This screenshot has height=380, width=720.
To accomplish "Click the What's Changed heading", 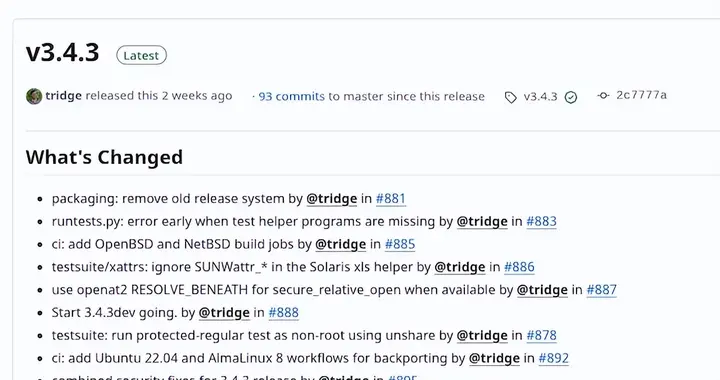I will (104, 157).
